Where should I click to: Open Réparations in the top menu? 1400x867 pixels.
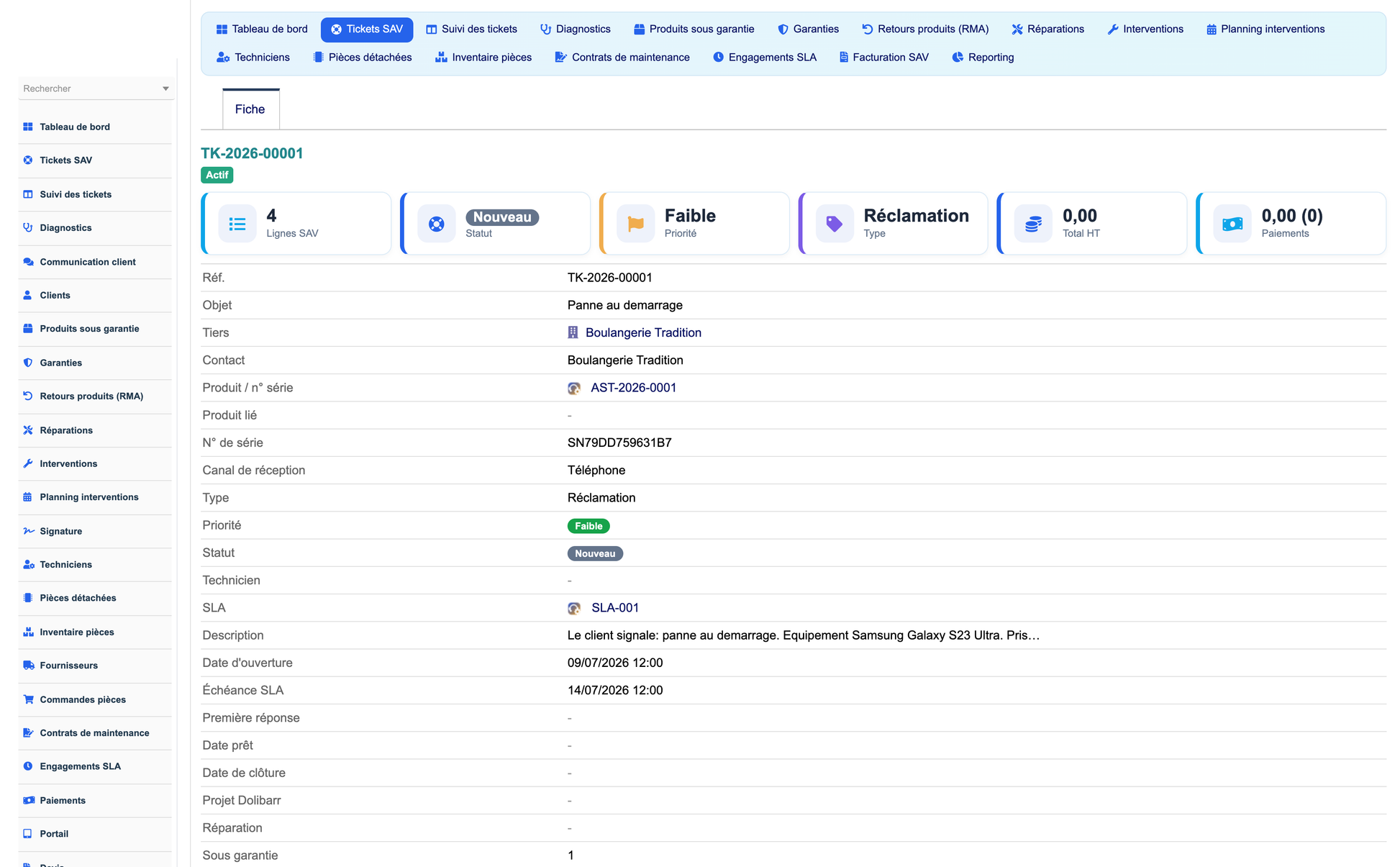[1048, 29]
